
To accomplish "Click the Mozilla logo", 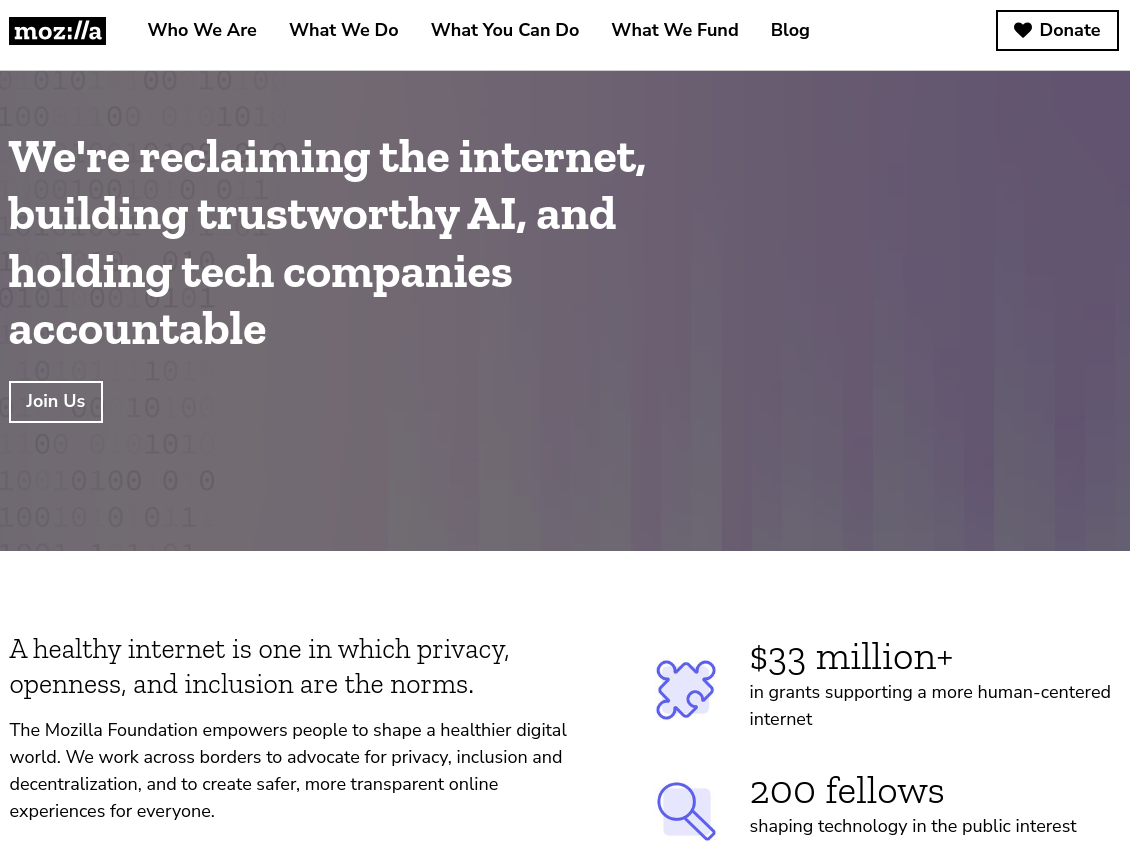I will (57, 30).
